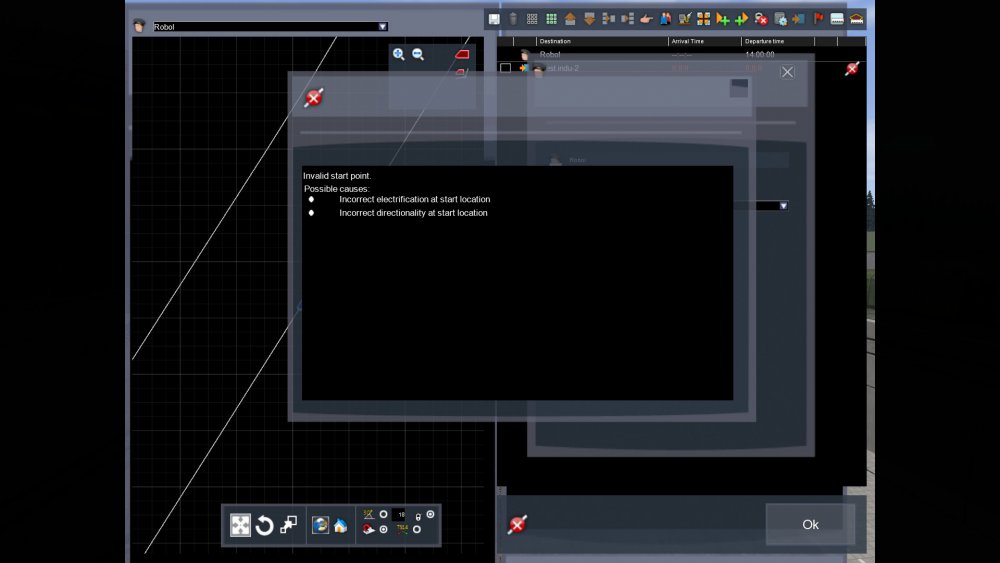
Task: Open the Robol driver dropdown
Action: coord(382,27)
